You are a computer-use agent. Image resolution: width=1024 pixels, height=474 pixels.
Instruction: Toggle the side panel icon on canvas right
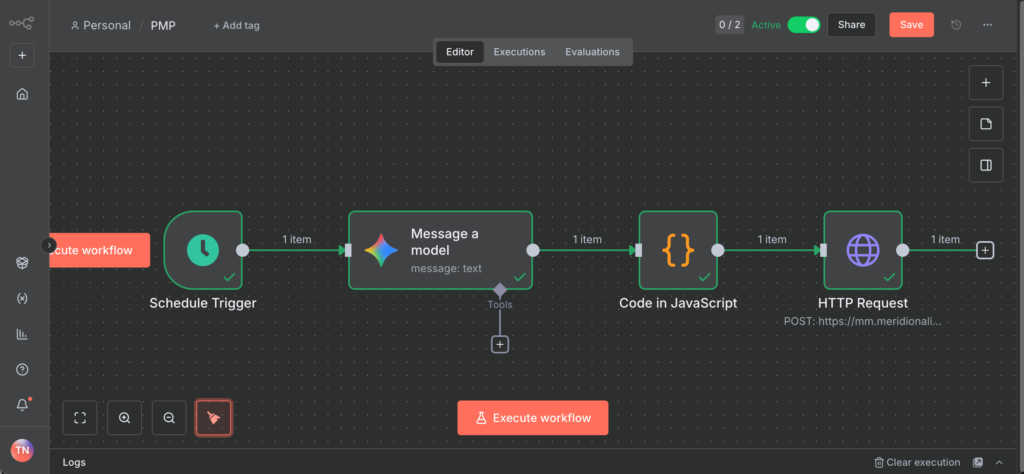pos(985,165)
